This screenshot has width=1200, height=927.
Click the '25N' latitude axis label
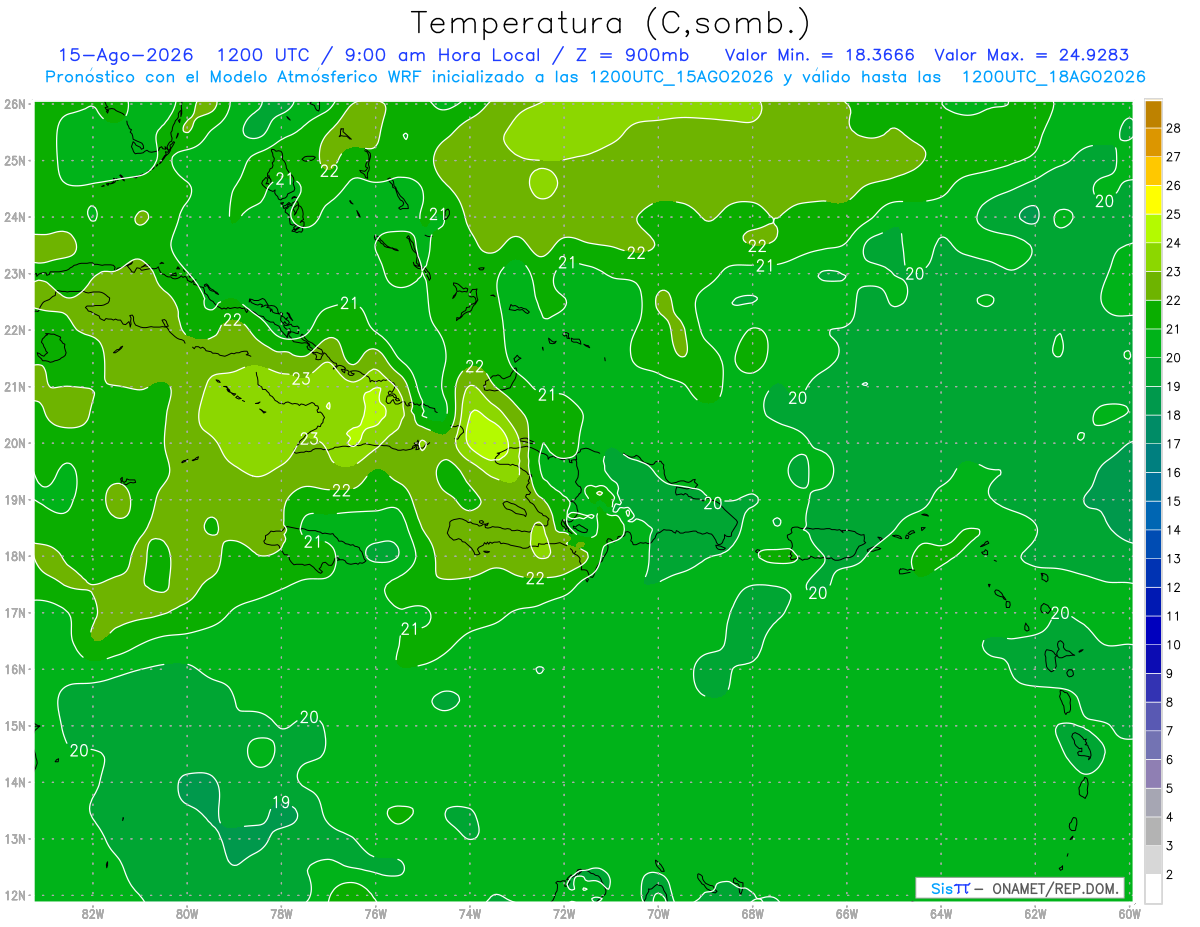click(15, 160)
